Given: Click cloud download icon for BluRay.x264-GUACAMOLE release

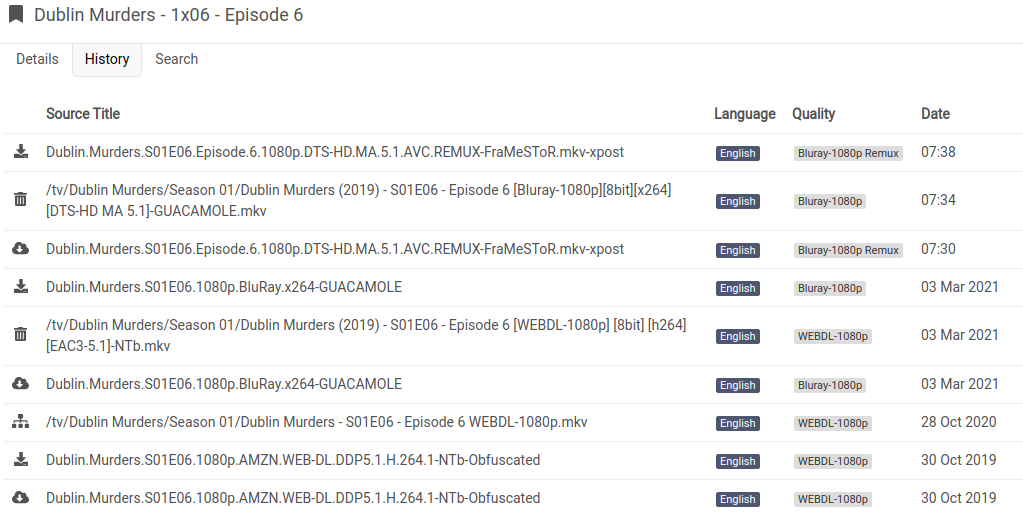Looking at the screenshot, I should pos(20,384).
